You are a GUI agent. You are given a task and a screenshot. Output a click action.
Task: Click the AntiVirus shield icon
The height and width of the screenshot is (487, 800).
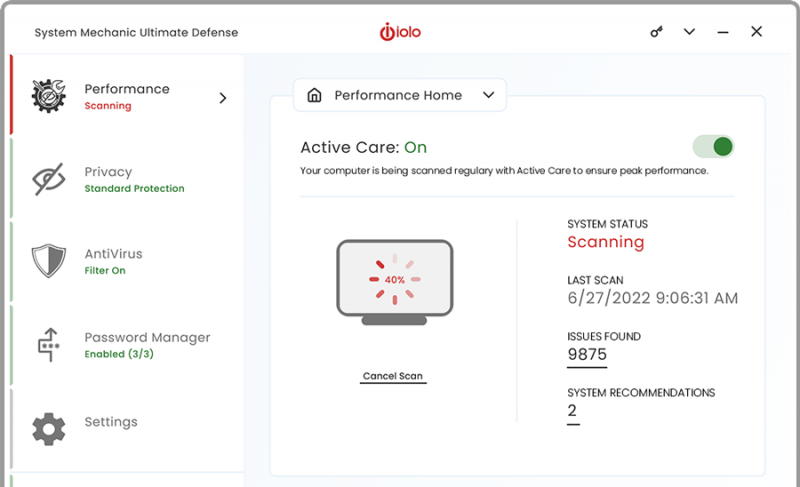pyautogui.click(x=48, y=262)
